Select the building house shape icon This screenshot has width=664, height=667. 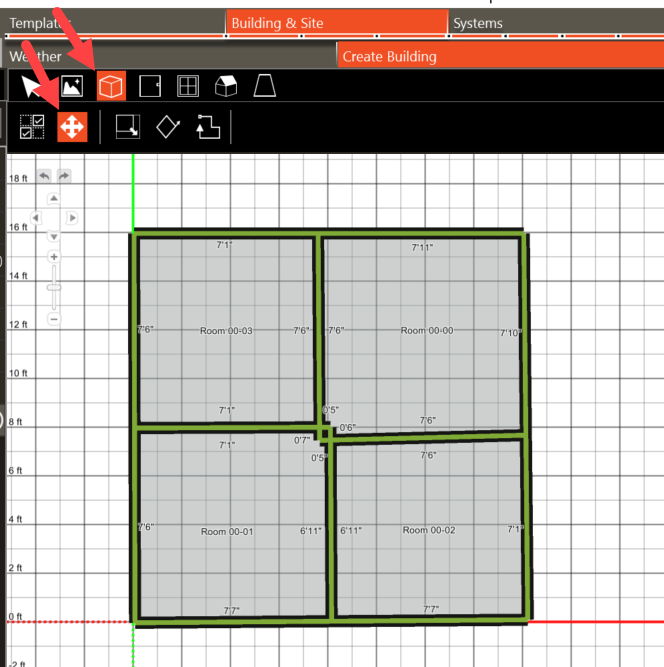226,86
